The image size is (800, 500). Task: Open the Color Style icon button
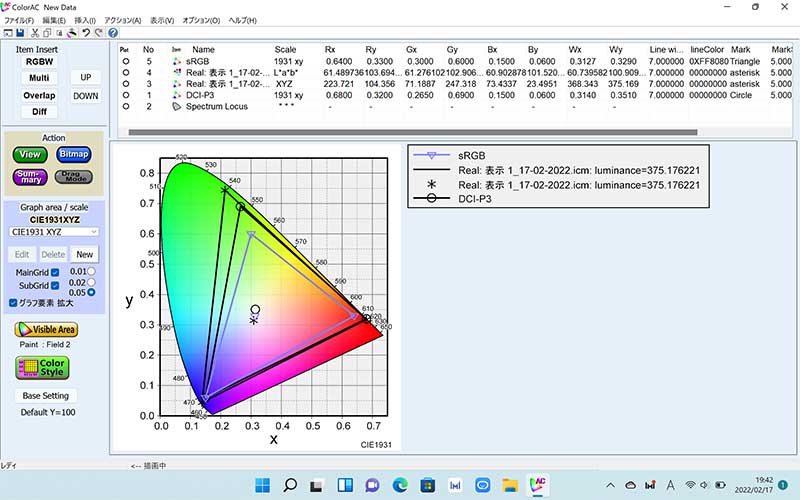pos(42,367)
